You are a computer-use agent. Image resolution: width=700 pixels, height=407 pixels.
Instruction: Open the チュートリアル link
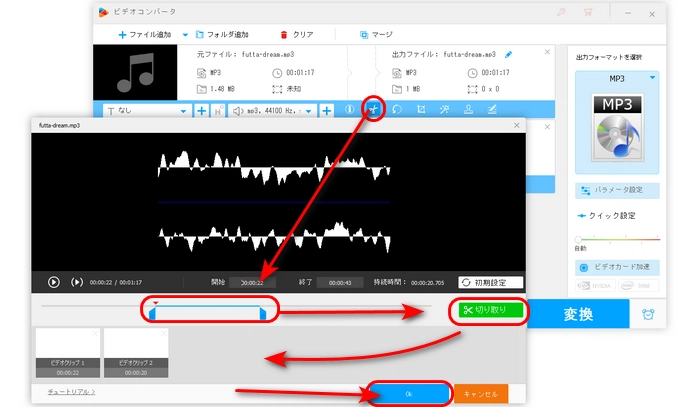(71, 392)
